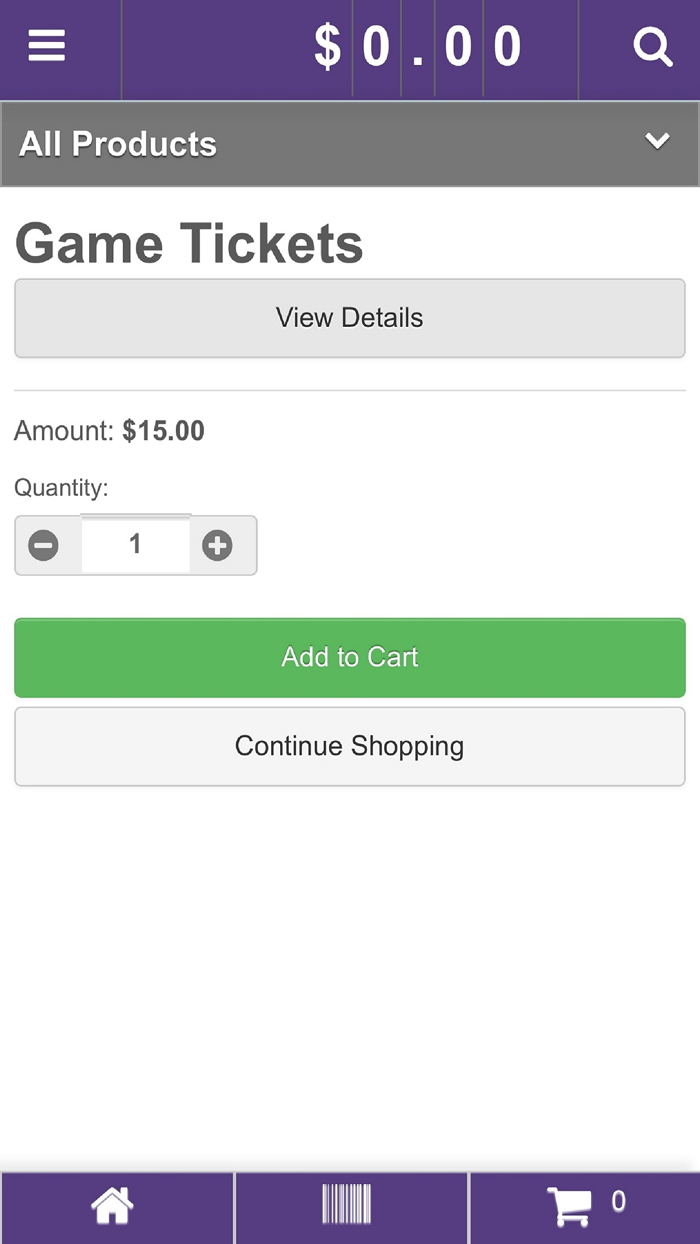Tap the minus icon to decrease quantity

(44, 546)
